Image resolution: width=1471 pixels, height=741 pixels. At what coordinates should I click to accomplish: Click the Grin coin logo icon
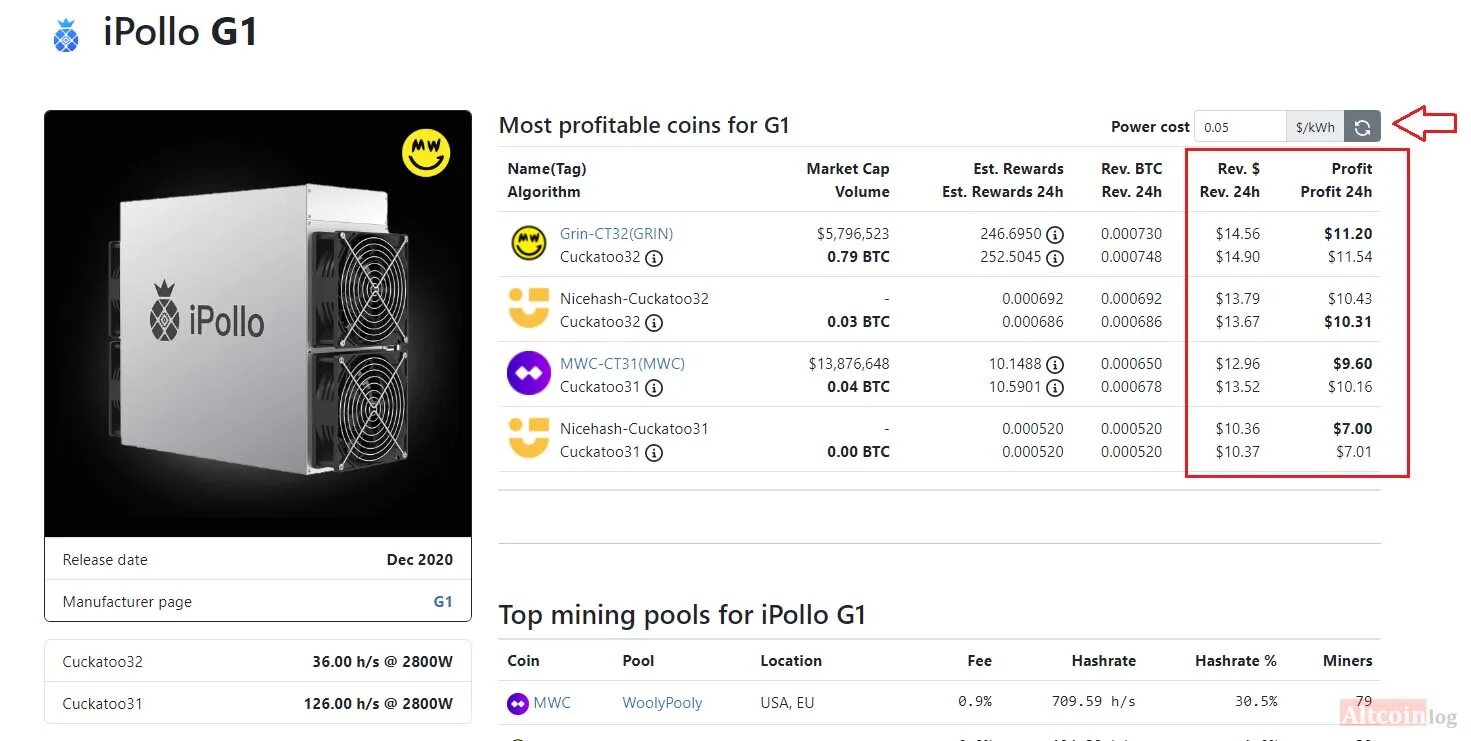(529, 243)
